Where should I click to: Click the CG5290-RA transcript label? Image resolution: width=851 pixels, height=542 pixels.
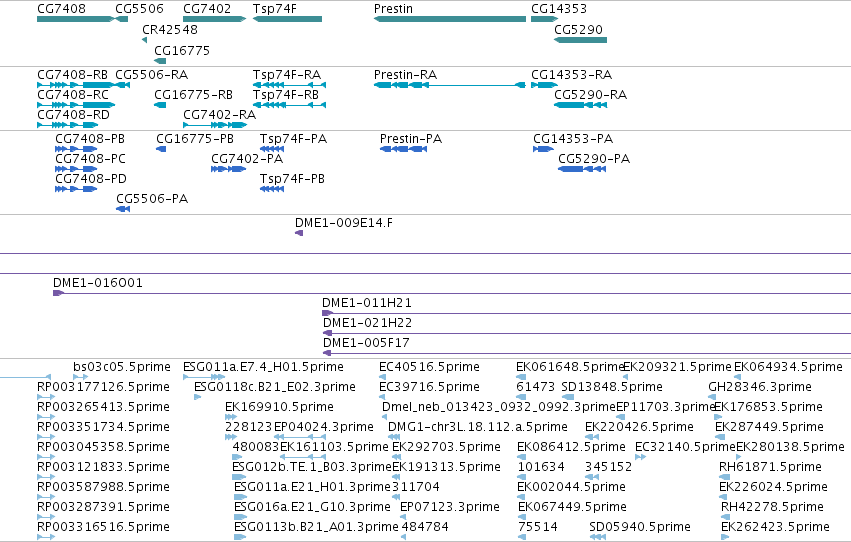[590, 95]
